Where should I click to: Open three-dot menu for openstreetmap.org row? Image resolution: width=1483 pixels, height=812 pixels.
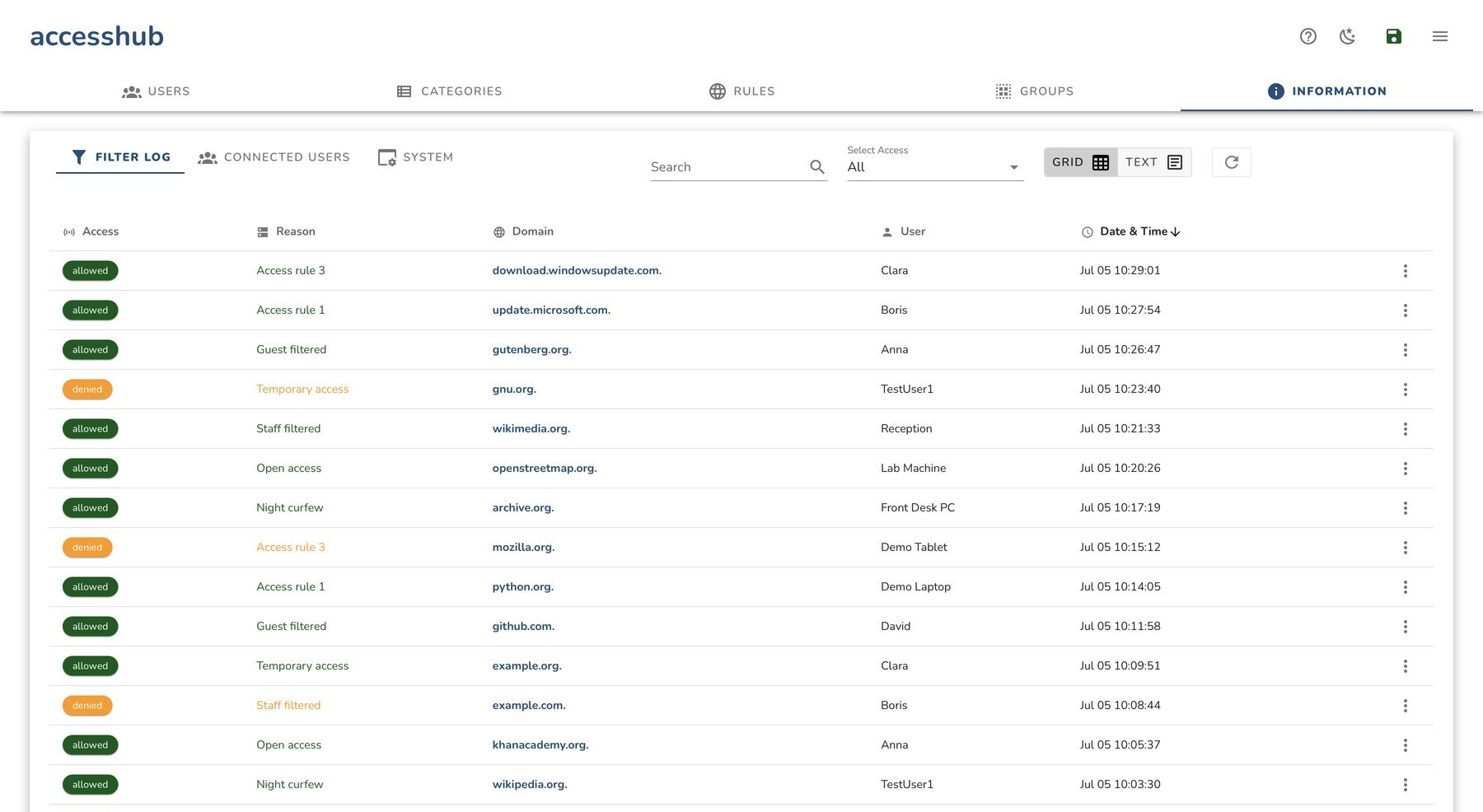click(1405, 469)
